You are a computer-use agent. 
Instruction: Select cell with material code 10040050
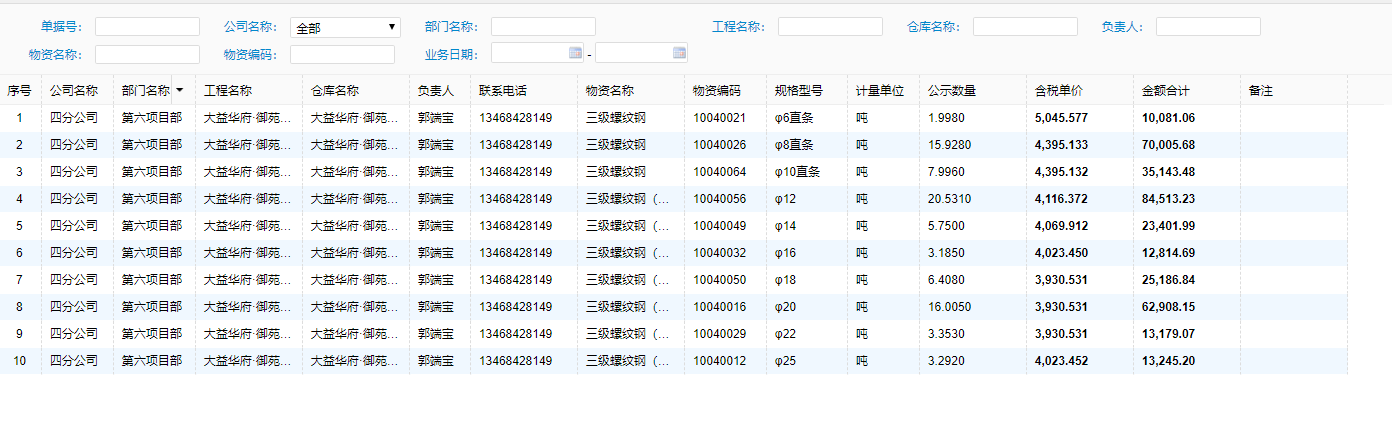725,280
